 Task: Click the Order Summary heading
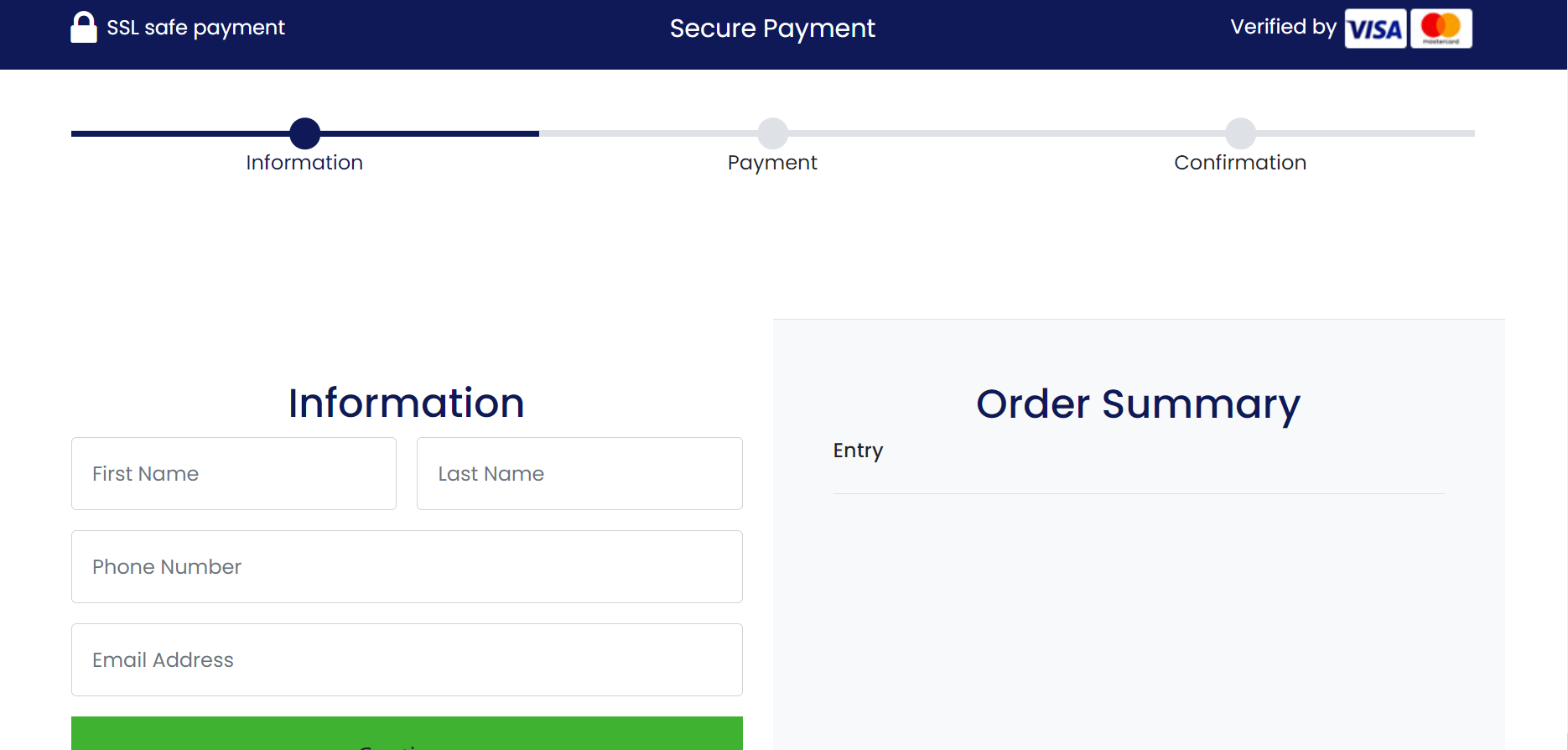pos(1138,404)
